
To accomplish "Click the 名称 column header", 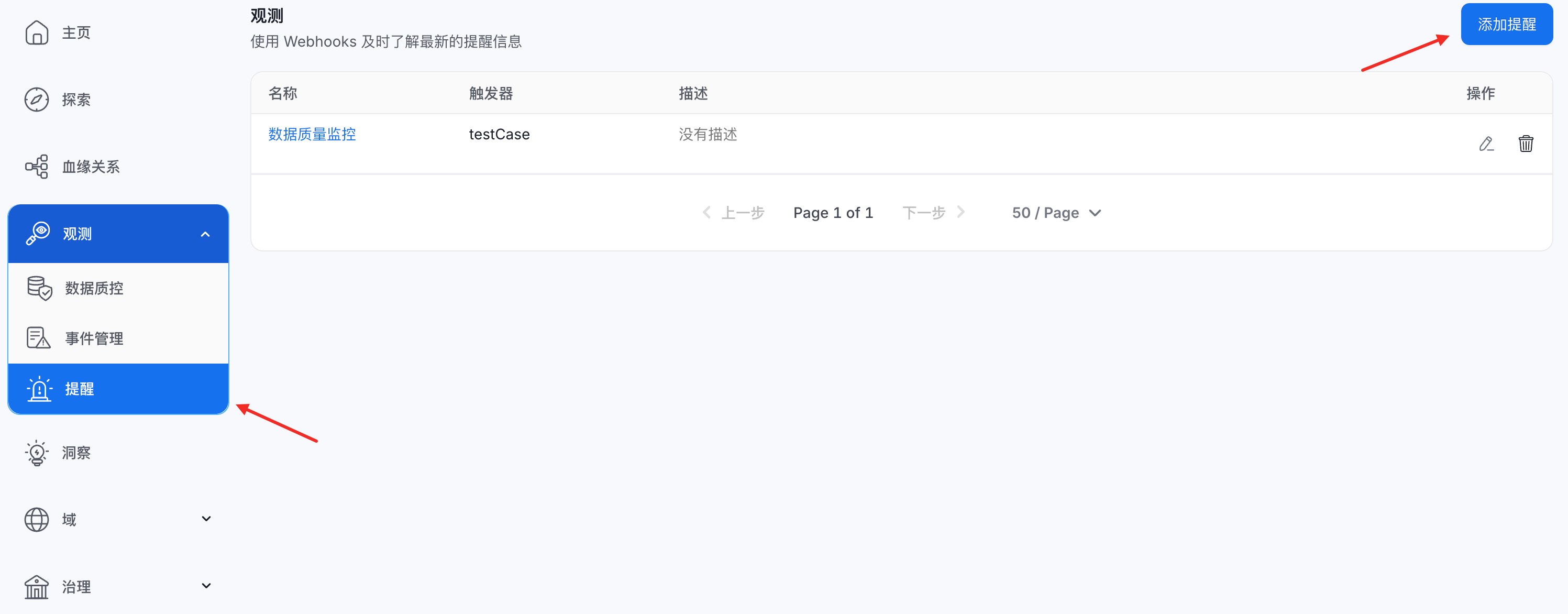I will click(x=282, y=93).
